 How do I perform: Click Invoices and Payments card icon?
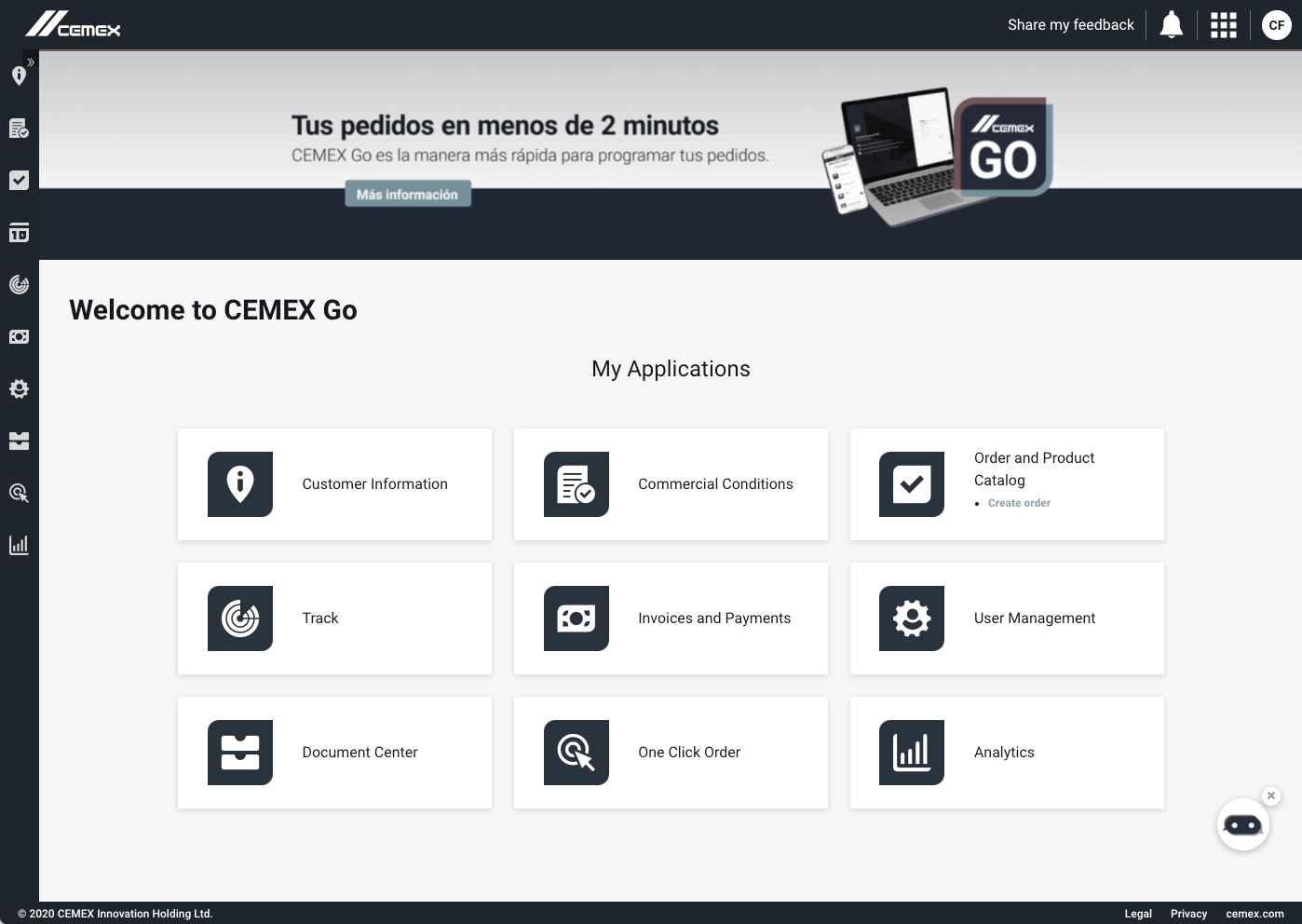(576, 618)
